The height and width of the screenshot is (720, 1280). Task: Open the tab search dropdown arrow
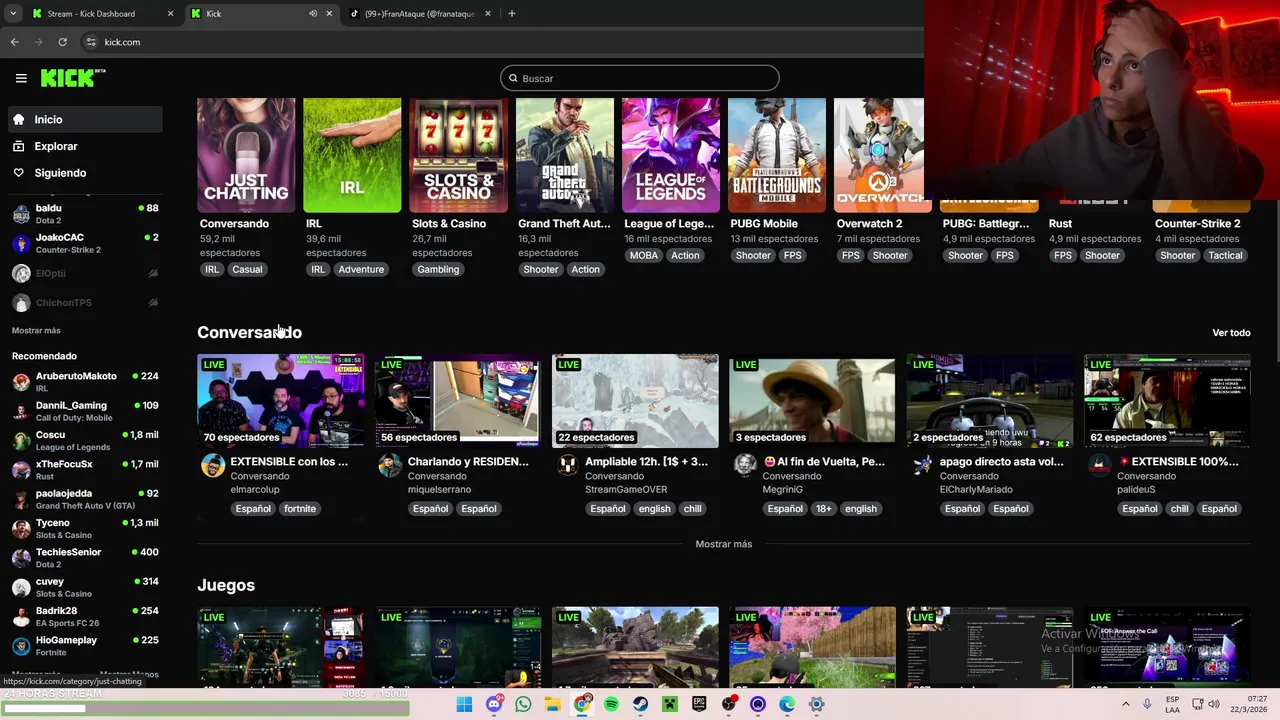point(13,14)
